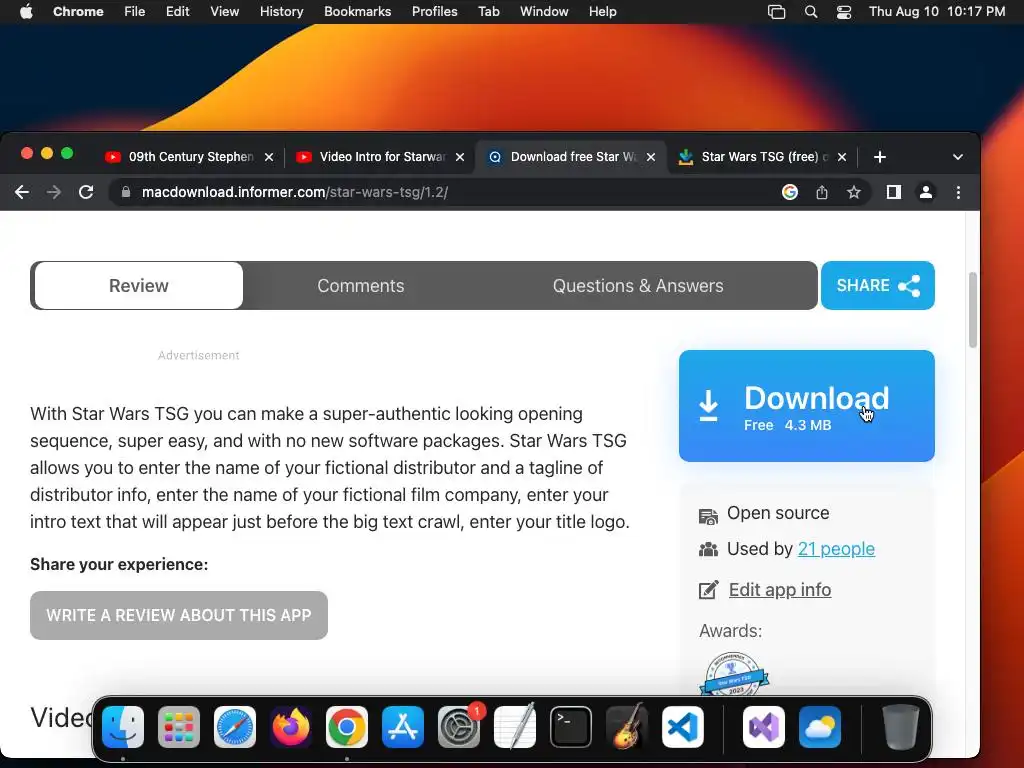Open Chrome side panel icon

pyautogui.click(x=894, y=192)
